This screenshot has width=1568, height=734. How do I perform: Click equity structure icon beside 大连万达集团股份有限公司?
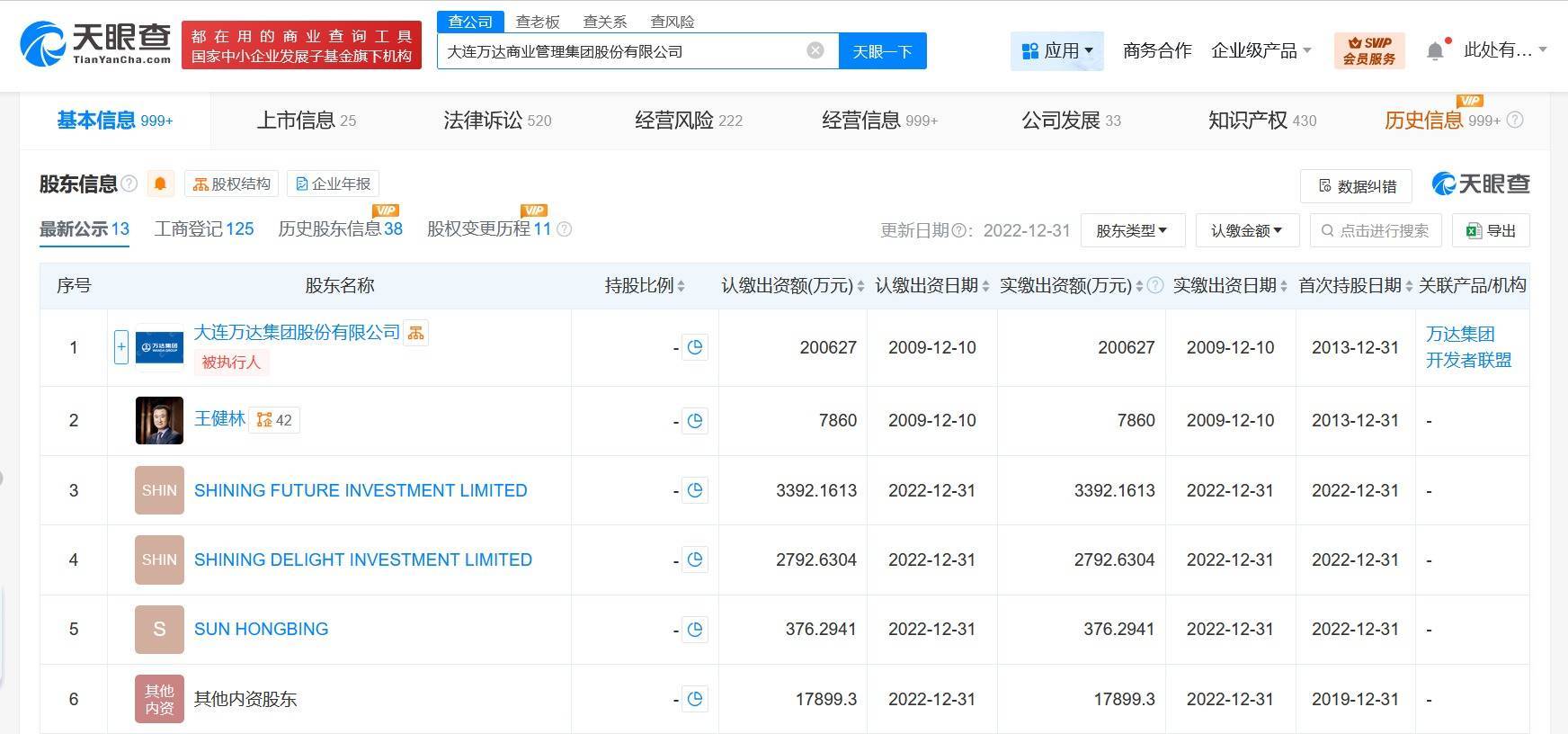coord(415,333)
